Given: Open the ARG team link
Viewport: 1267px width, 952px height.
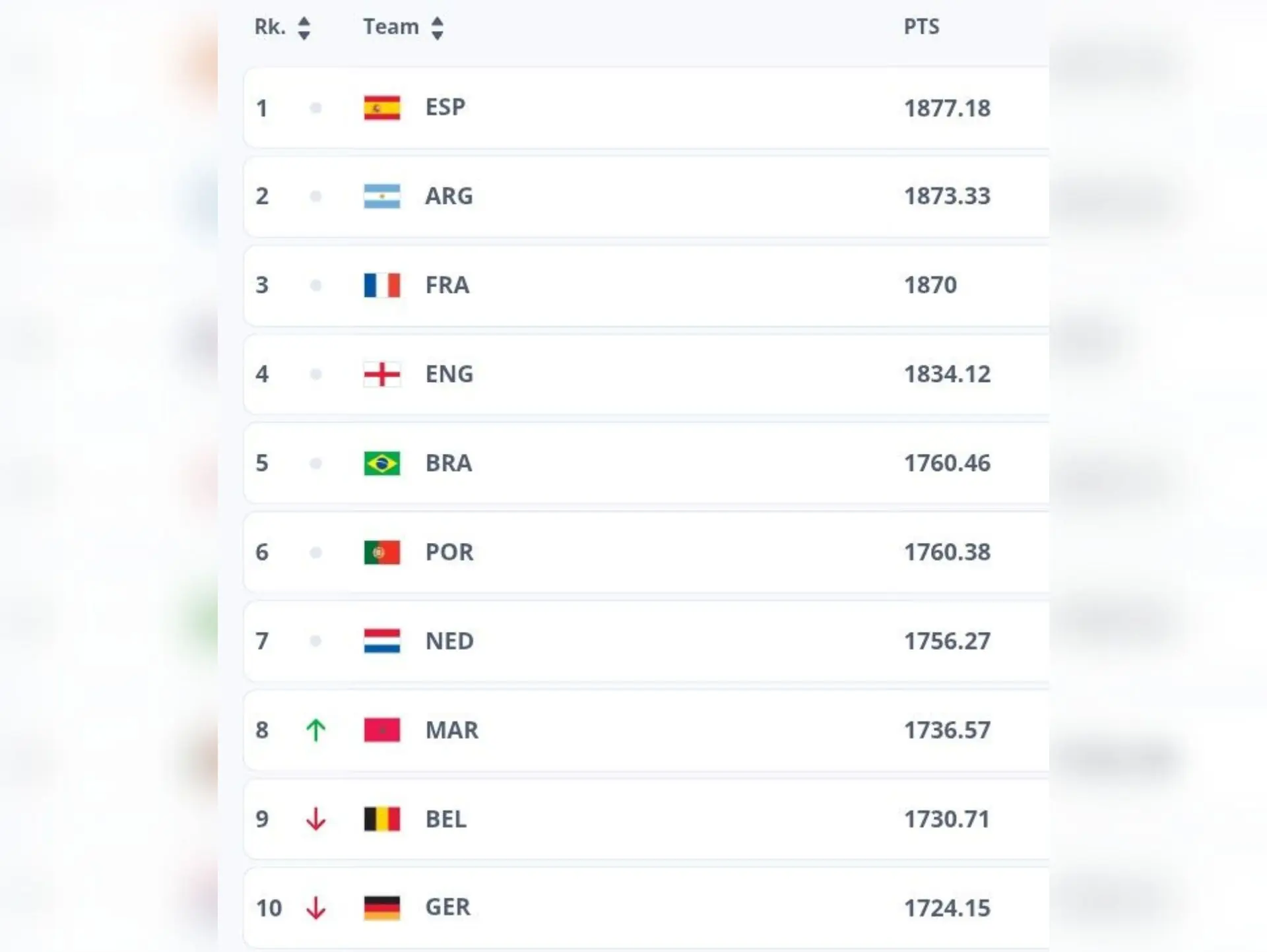Looking at the screenshot, I should pyautogui.click(x=449, y=196).
